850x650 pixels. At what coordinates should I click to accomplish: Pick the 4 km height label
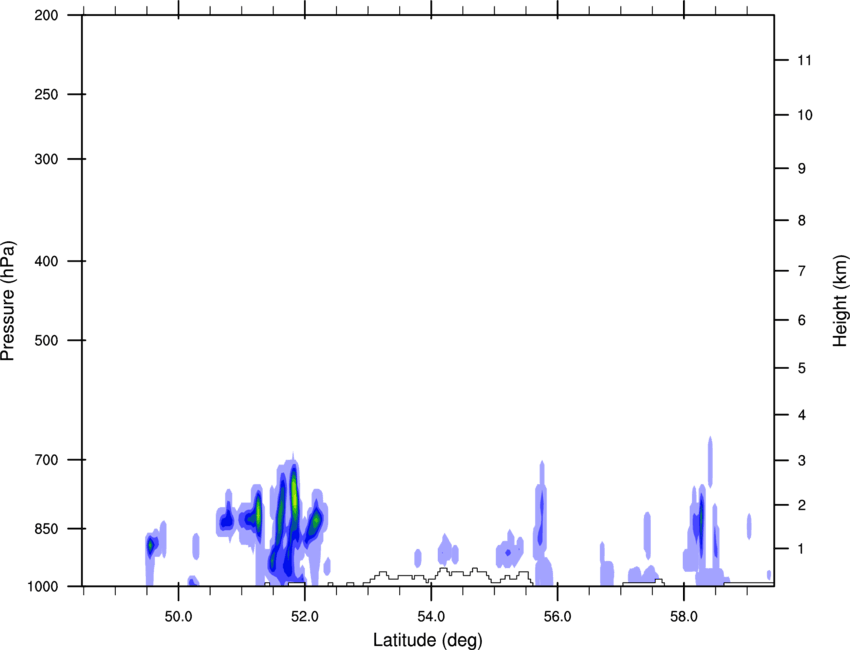802,415
